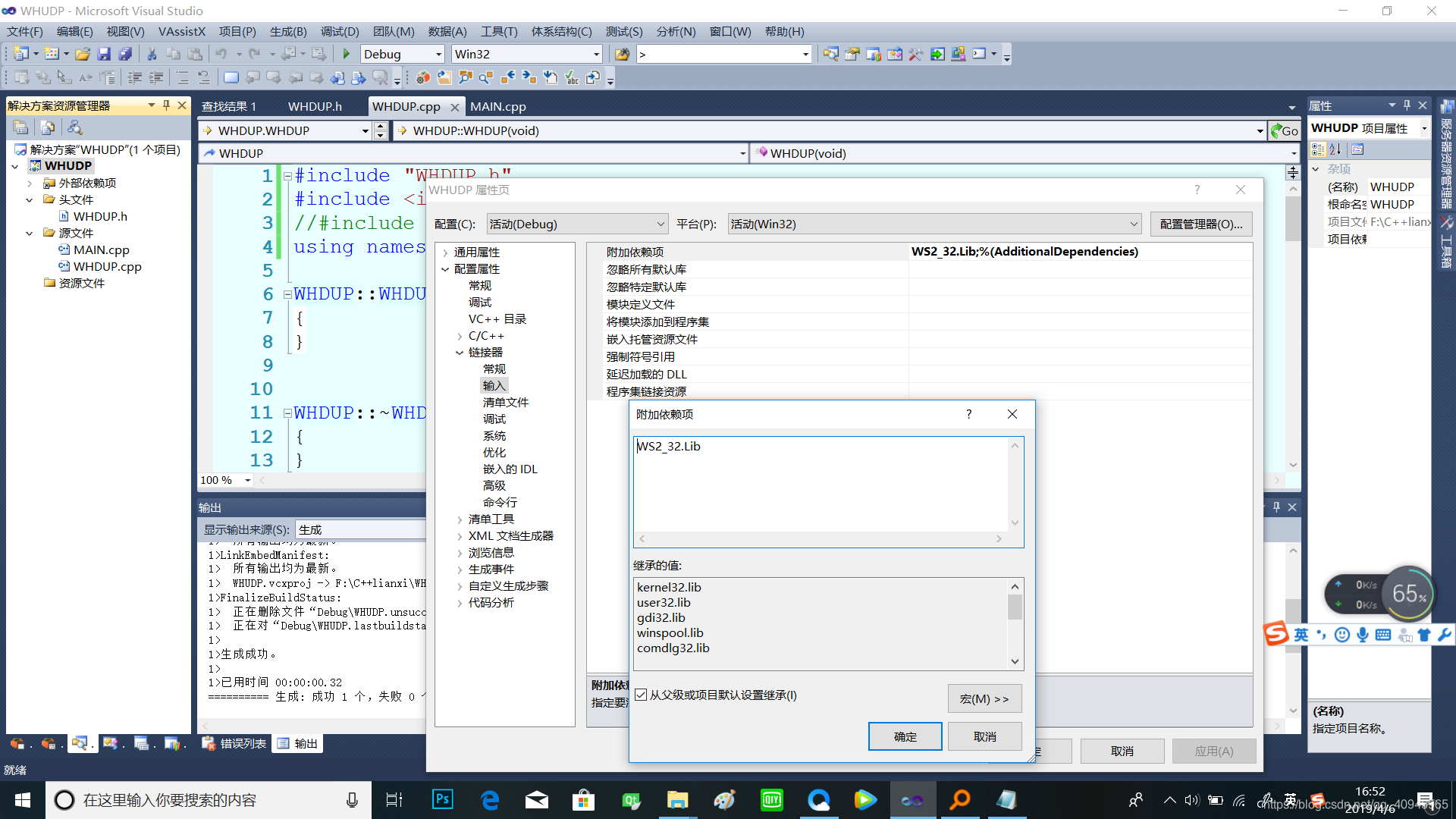Image resolution: width=1456 pixels, height=819 pixels.
Task: Click the Windows Start button
Action: 23,799
